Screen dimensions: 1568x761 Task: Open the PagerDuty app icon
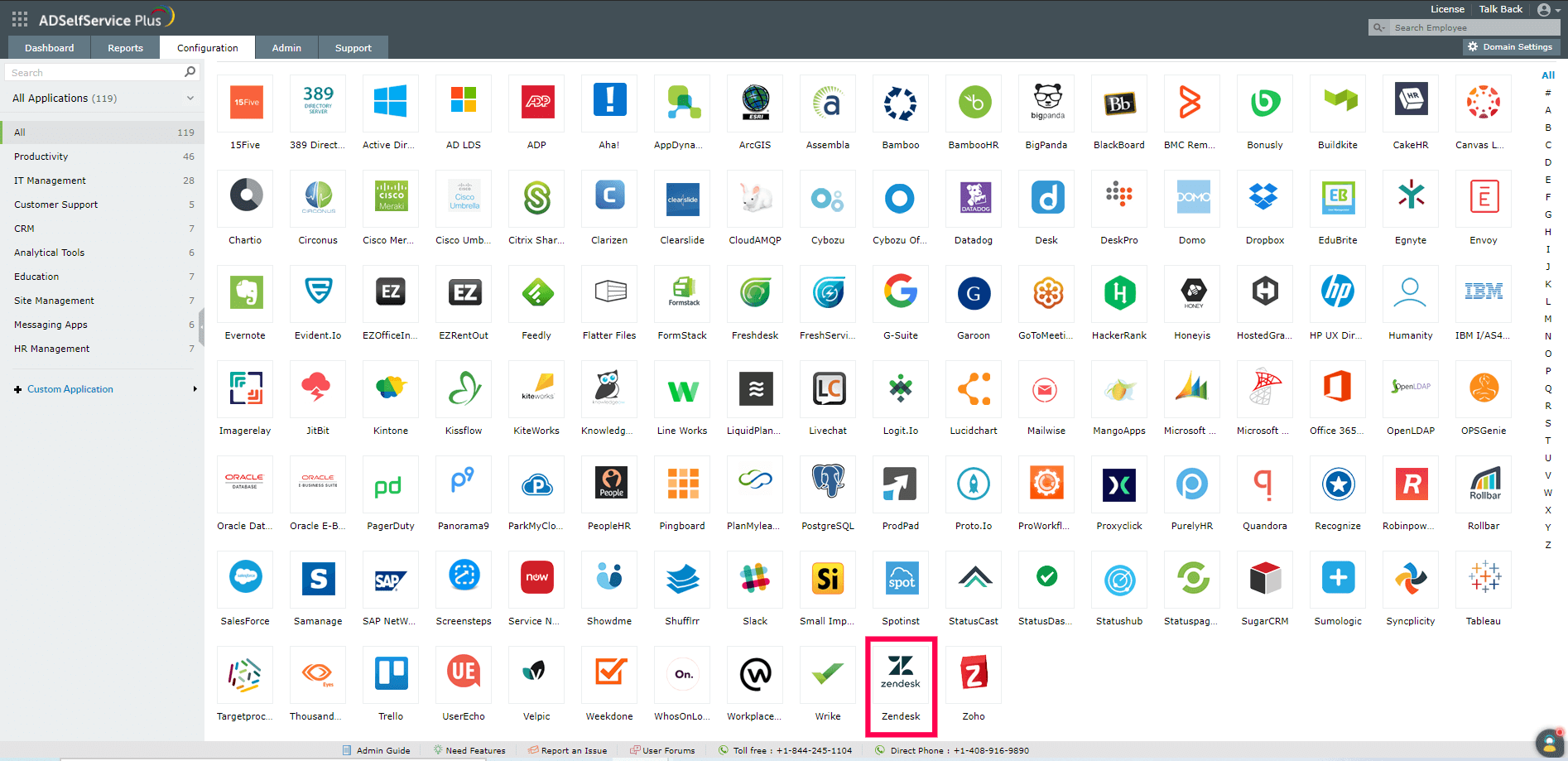[391, 484]
